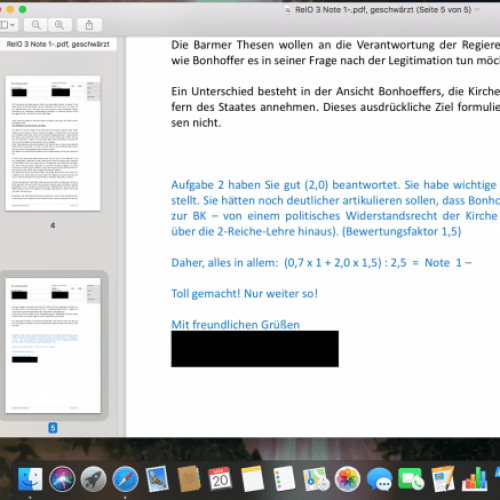Screen dimensions: 500x500
Task: Open Messages speech bubble in dock
Action: 379,479
